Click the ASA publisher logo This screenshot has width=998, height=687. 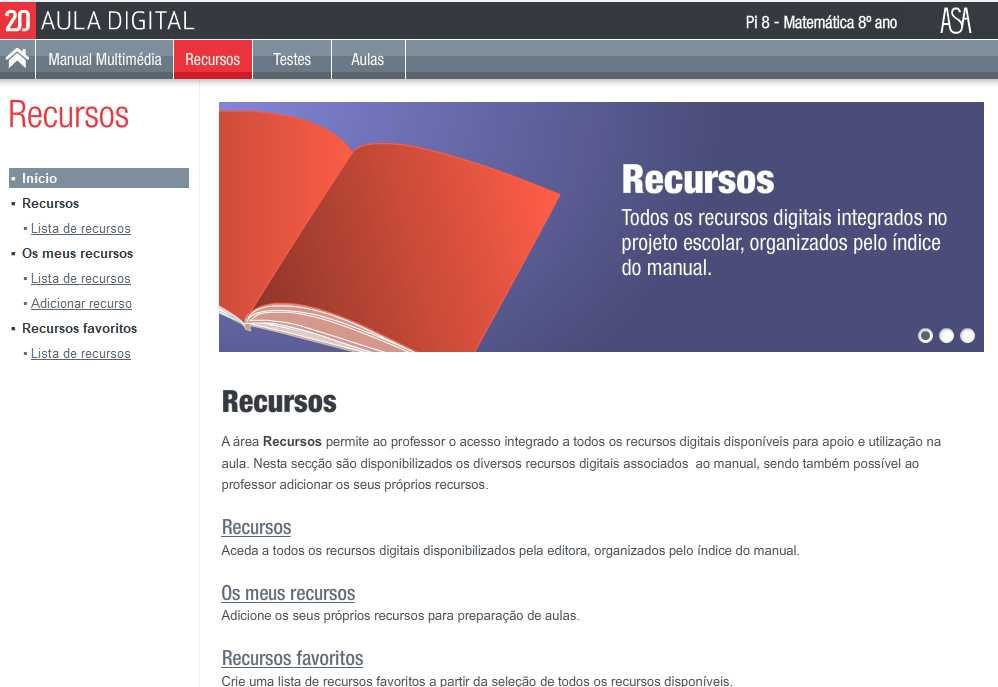(956, 21)
